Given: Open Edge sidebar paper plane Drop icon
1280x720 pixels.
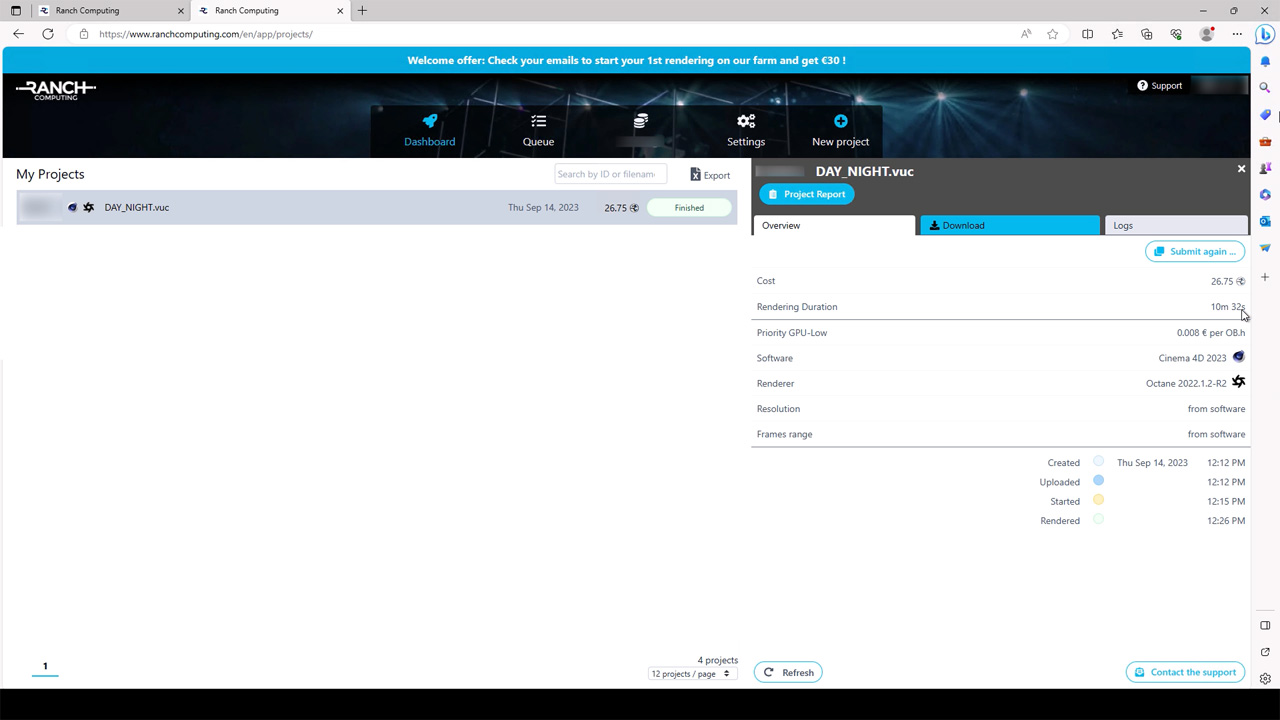Looking at the screenshot, I should (x=1265, y=248).
